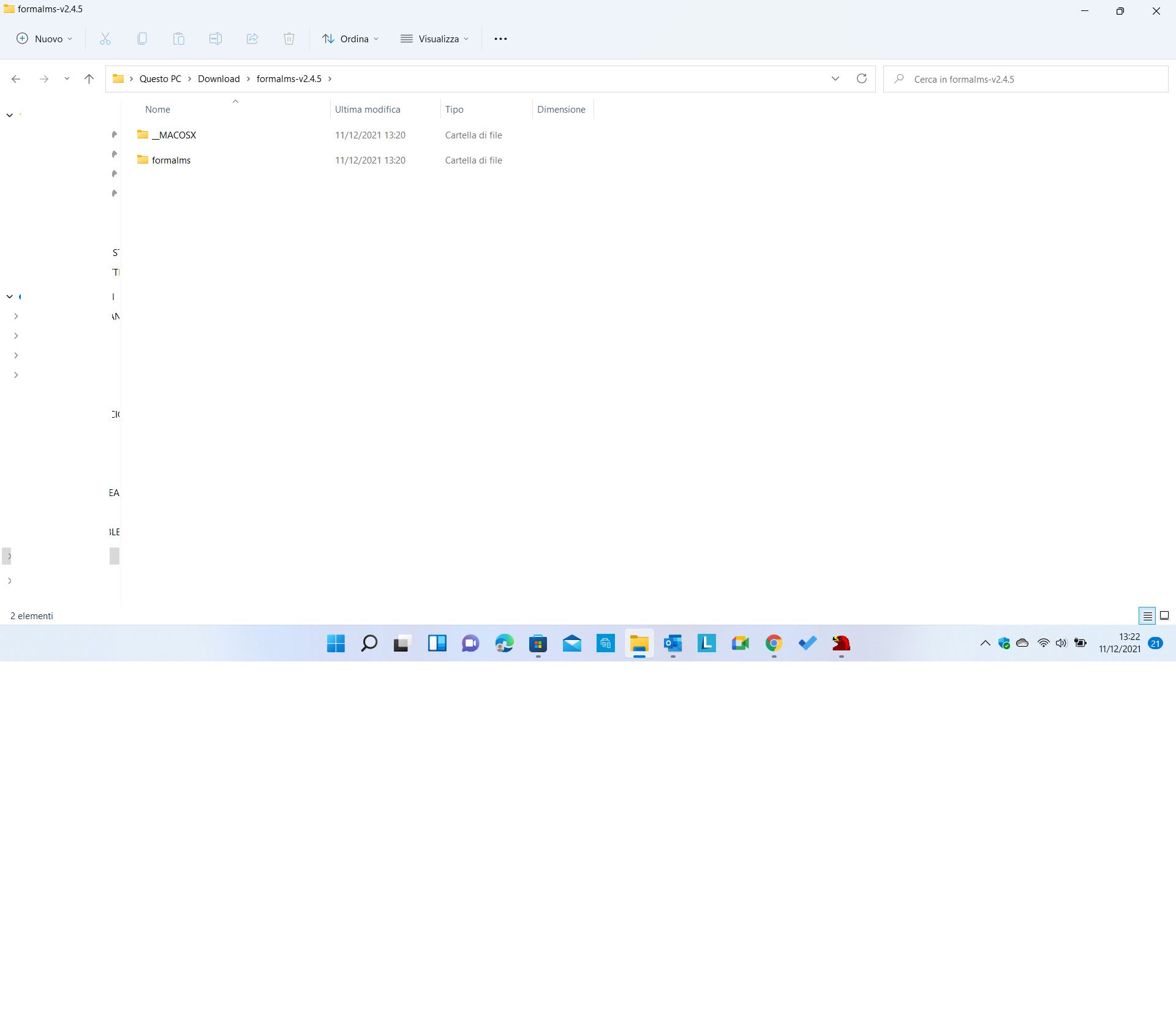Click the Paste clipboard icon
This screenshot has height=1035, width=1176.
[x=179, y=39]
